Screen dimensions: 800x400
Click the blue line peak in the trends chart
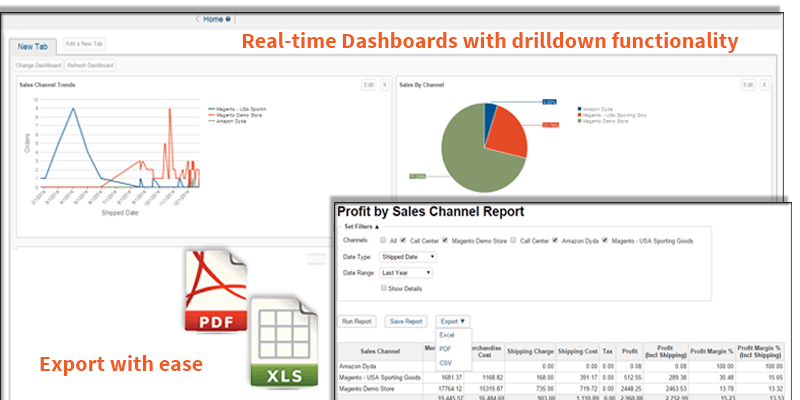(x=73, y=108)
